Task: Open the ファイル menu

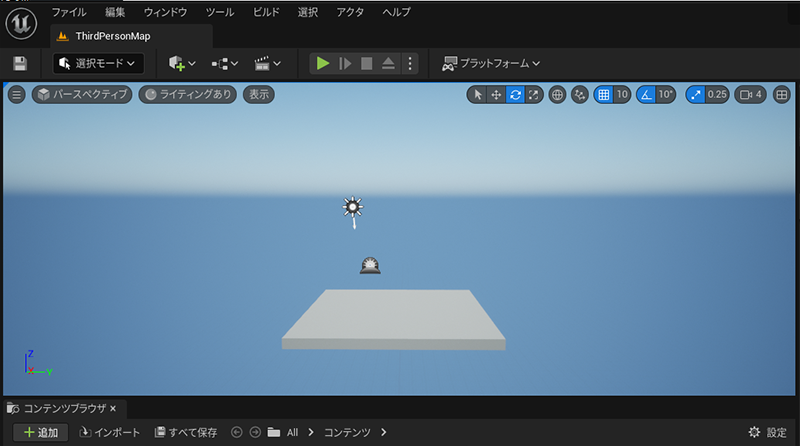Action: pyautogui.click(x=68, y=12)
